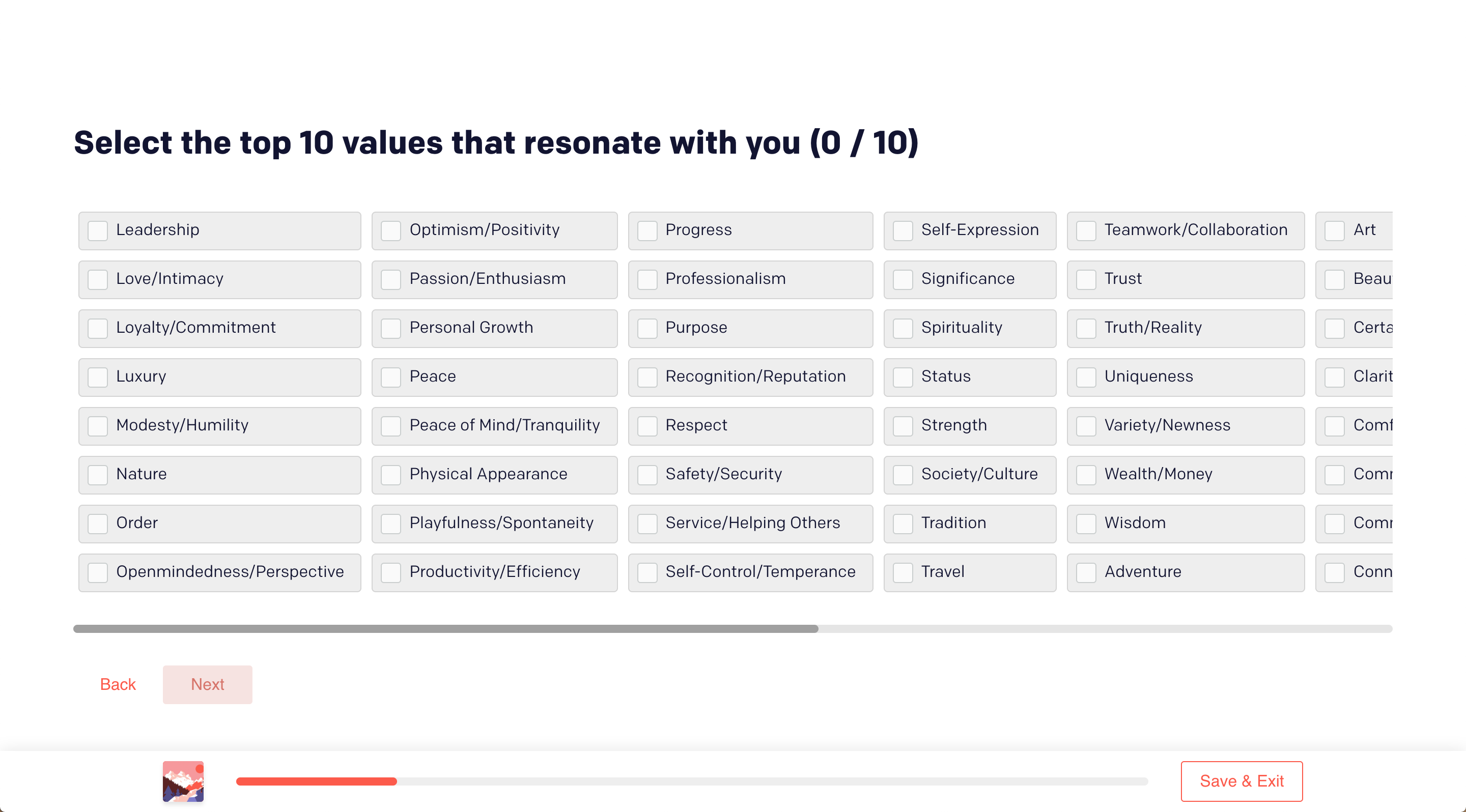This screenshot has height=812, width=1466.
Task: Check the Travel option
Action: 903,572
